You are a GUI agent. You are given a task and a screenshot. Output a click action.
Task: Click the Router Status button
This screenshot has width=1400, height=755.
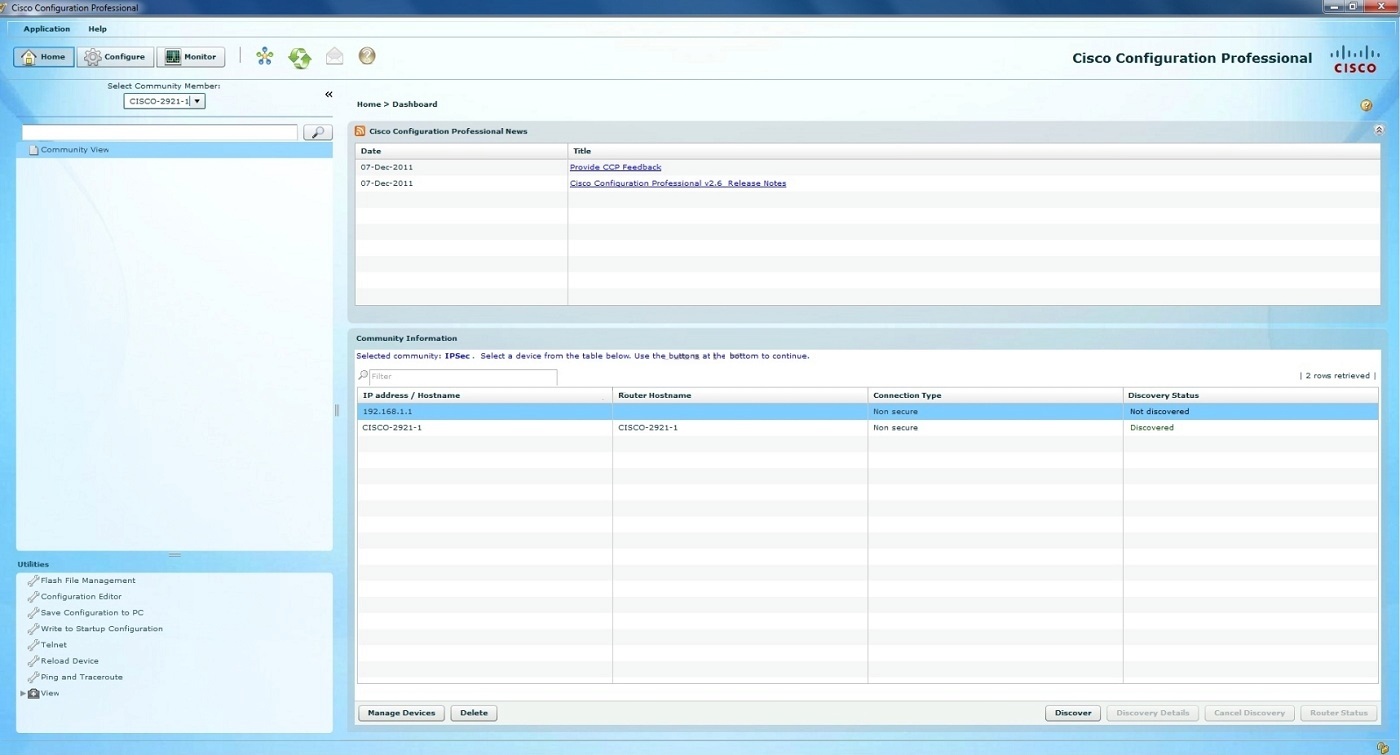click(x=1339, y=713)
